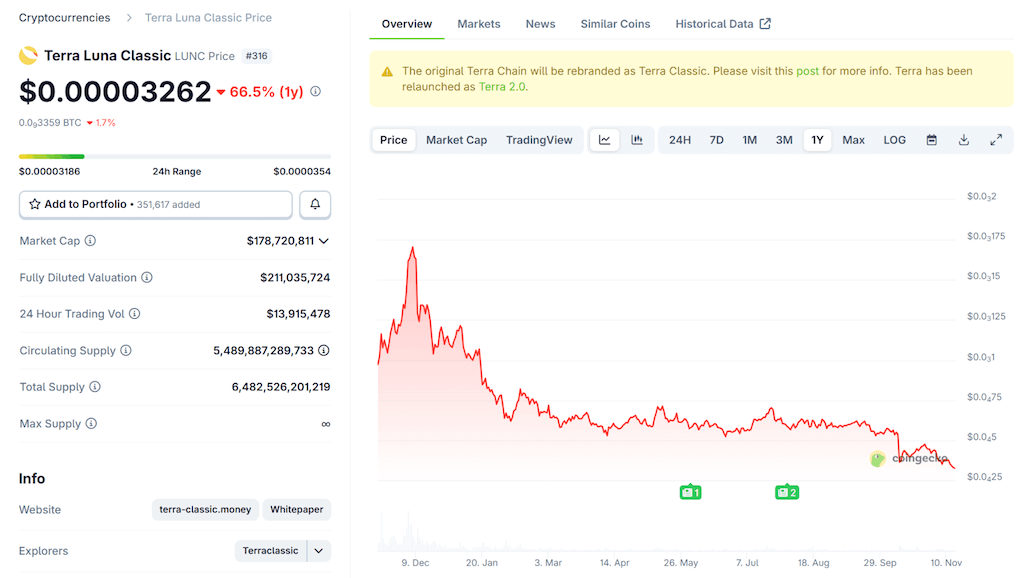Click the price alert bell icon
The image size is (1033, 578).
314,204
